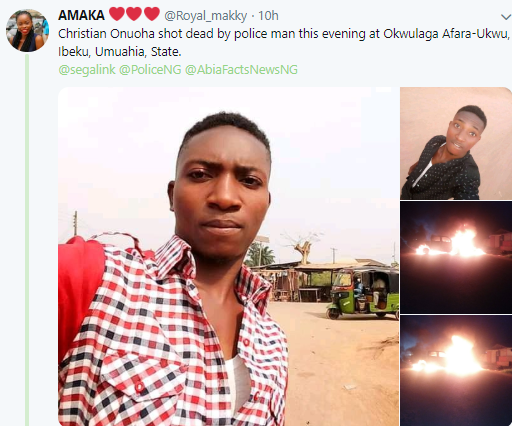Click the tweet text about Christian Onuoha

(x=284, y=43)
